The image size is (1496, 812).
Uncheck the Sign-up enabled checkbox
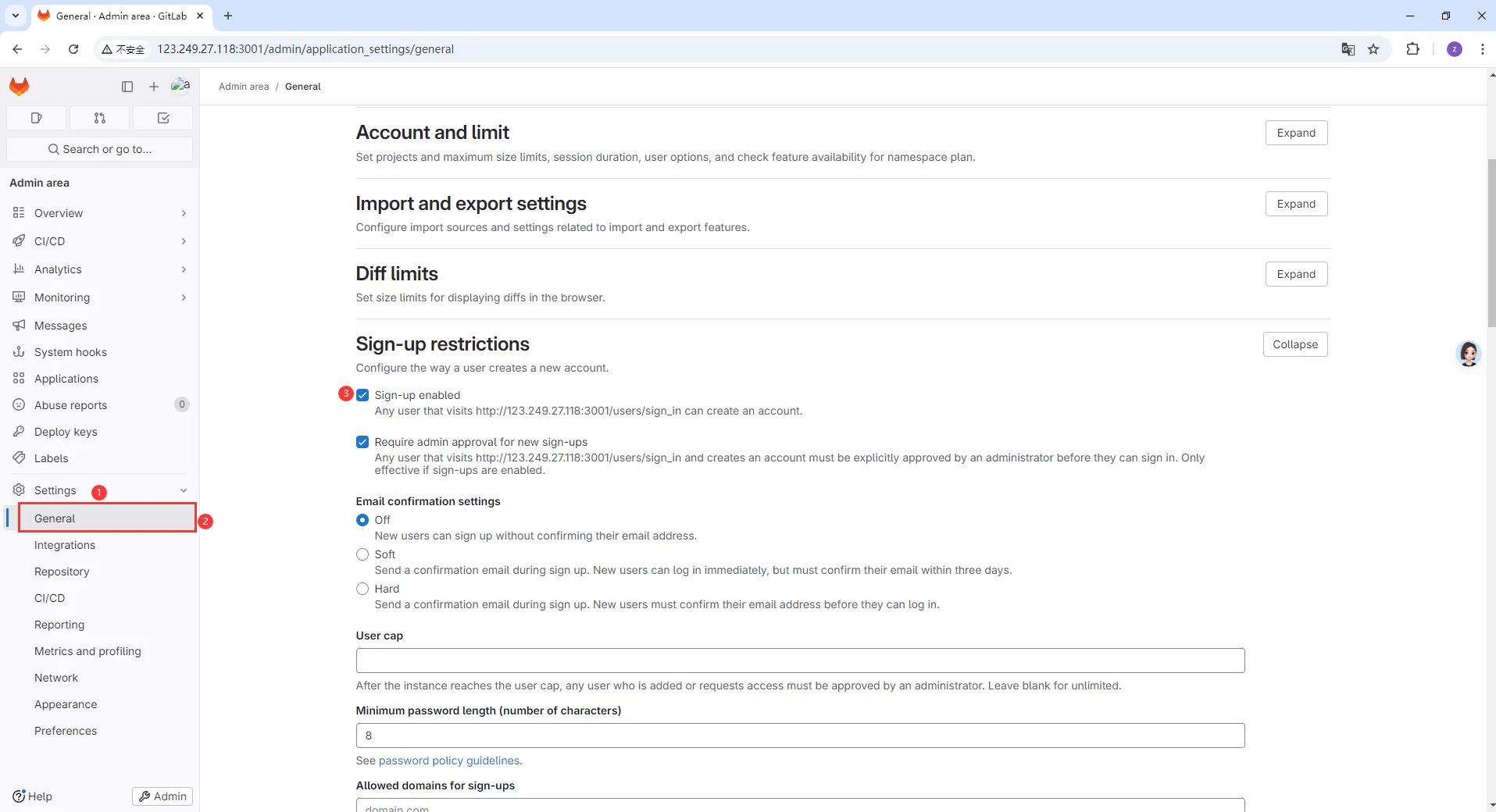(362, 395)
